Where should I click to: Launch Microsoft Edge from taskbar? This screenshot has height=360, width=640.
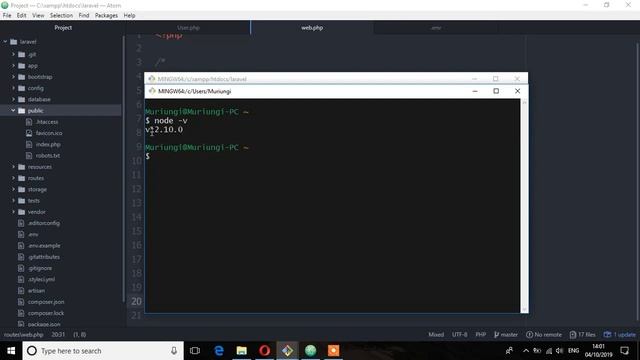click(219, 351)
